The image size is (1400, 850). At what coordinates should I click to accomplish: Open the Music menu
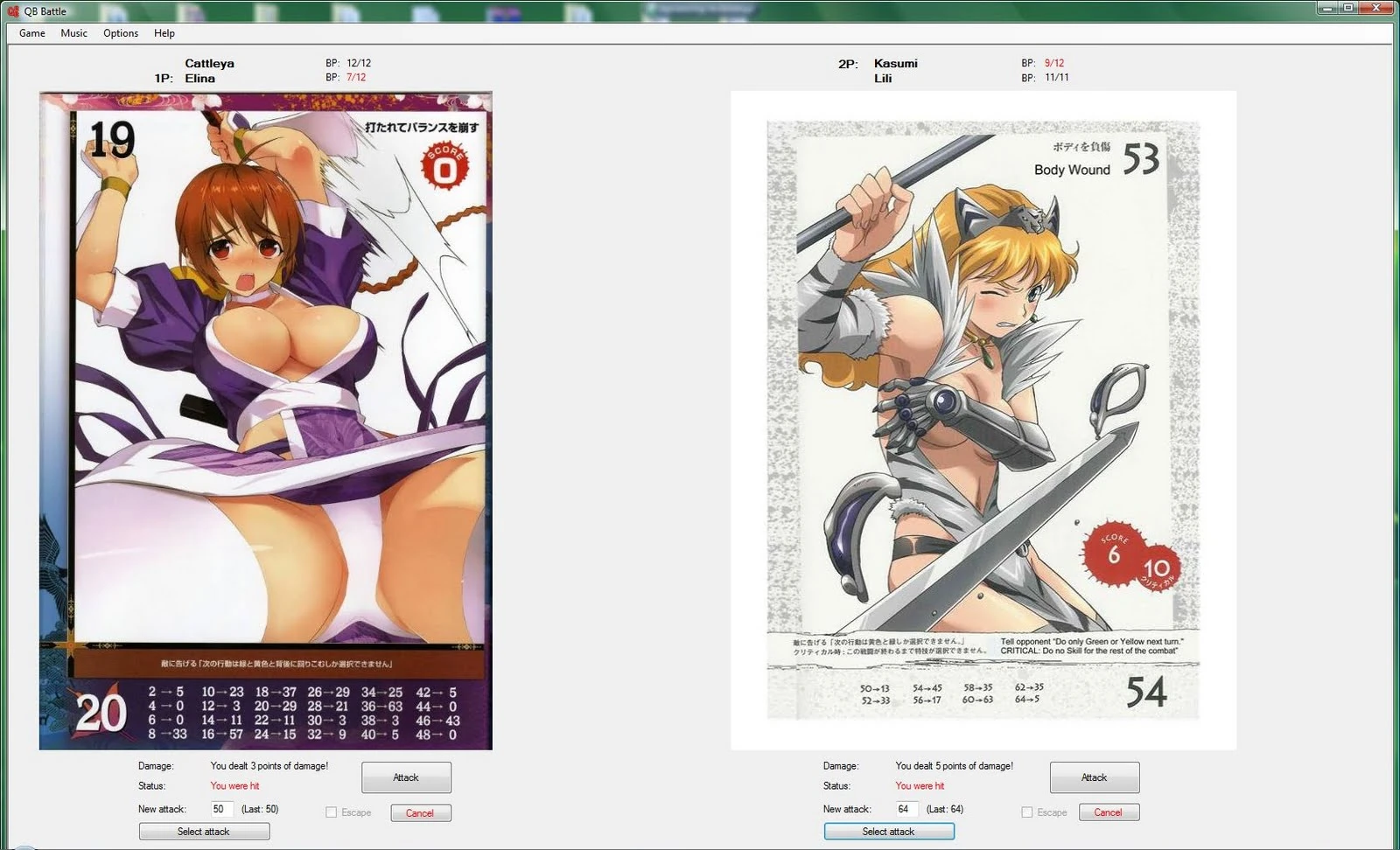[x=73, y=33]
